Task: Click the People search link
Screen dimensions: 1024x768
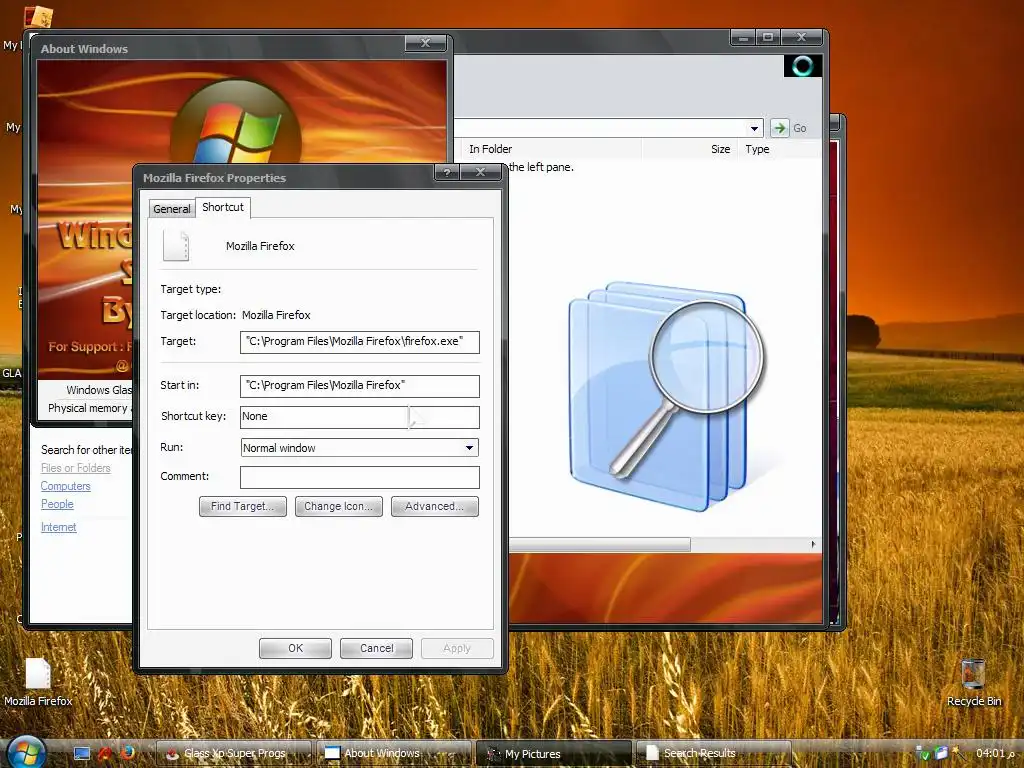Action: [x=57, y=504]
